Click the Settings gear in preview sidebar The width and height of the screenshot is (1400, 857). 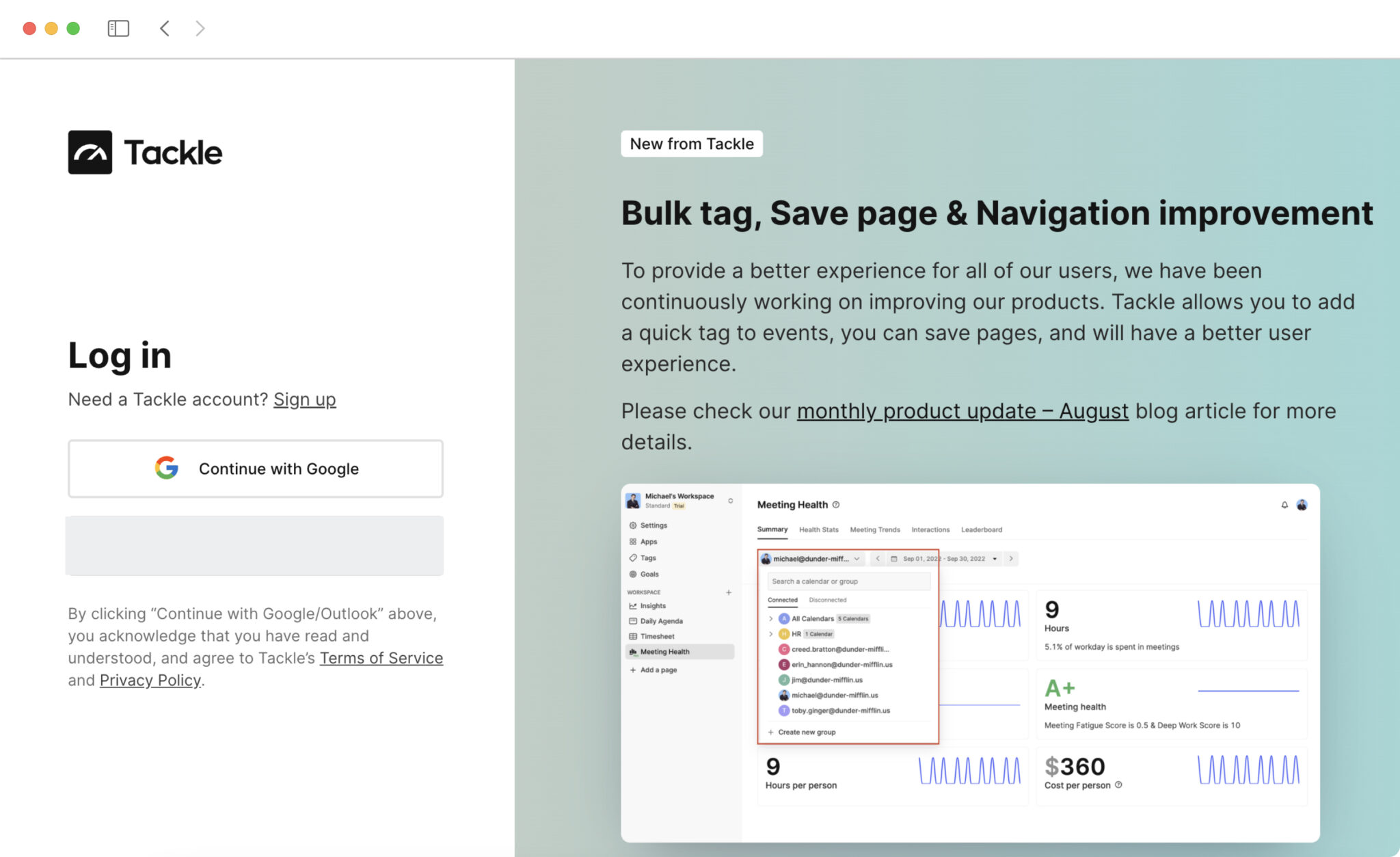point(633,525)
